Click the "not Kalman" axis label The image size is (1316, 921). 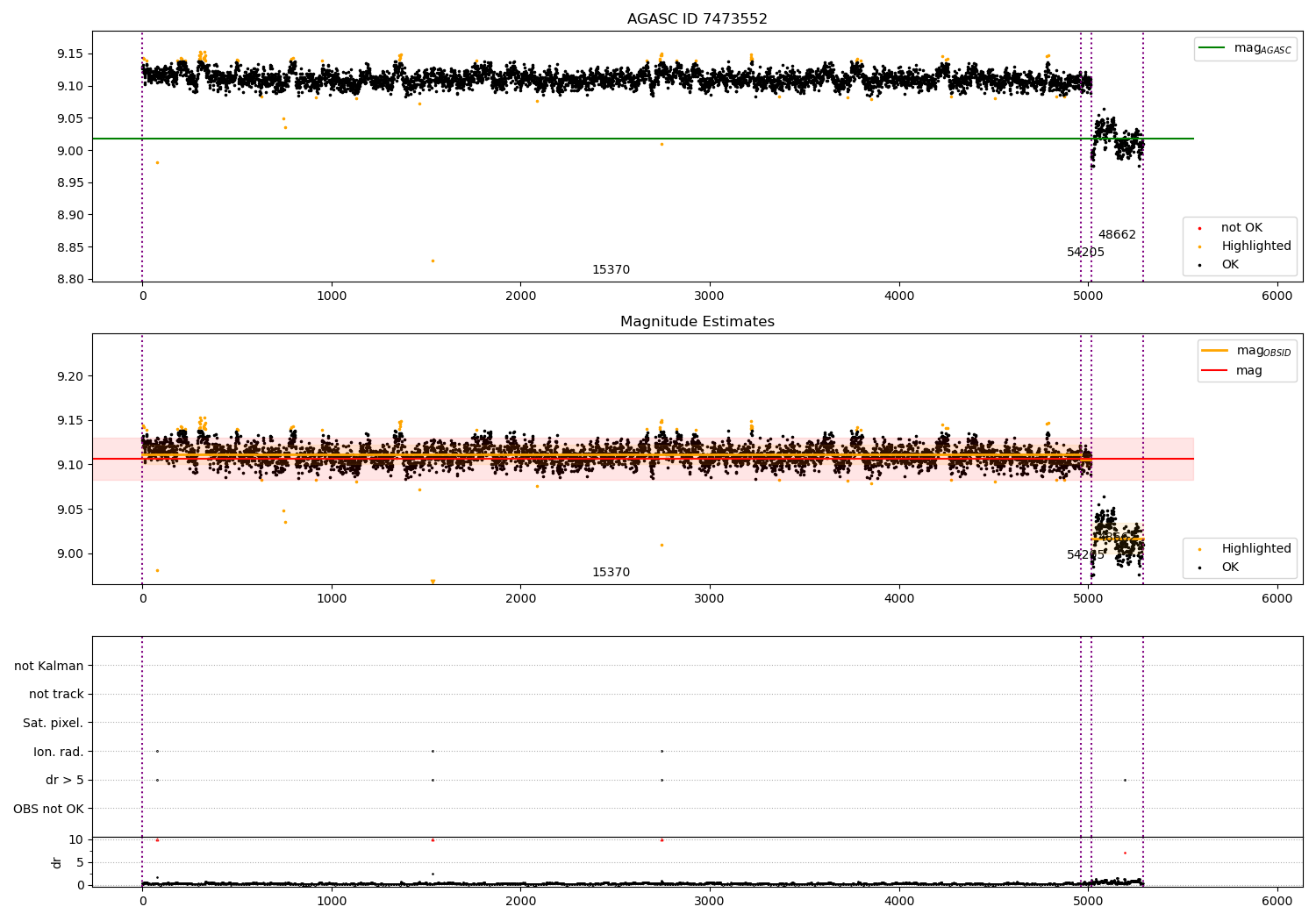49,666
